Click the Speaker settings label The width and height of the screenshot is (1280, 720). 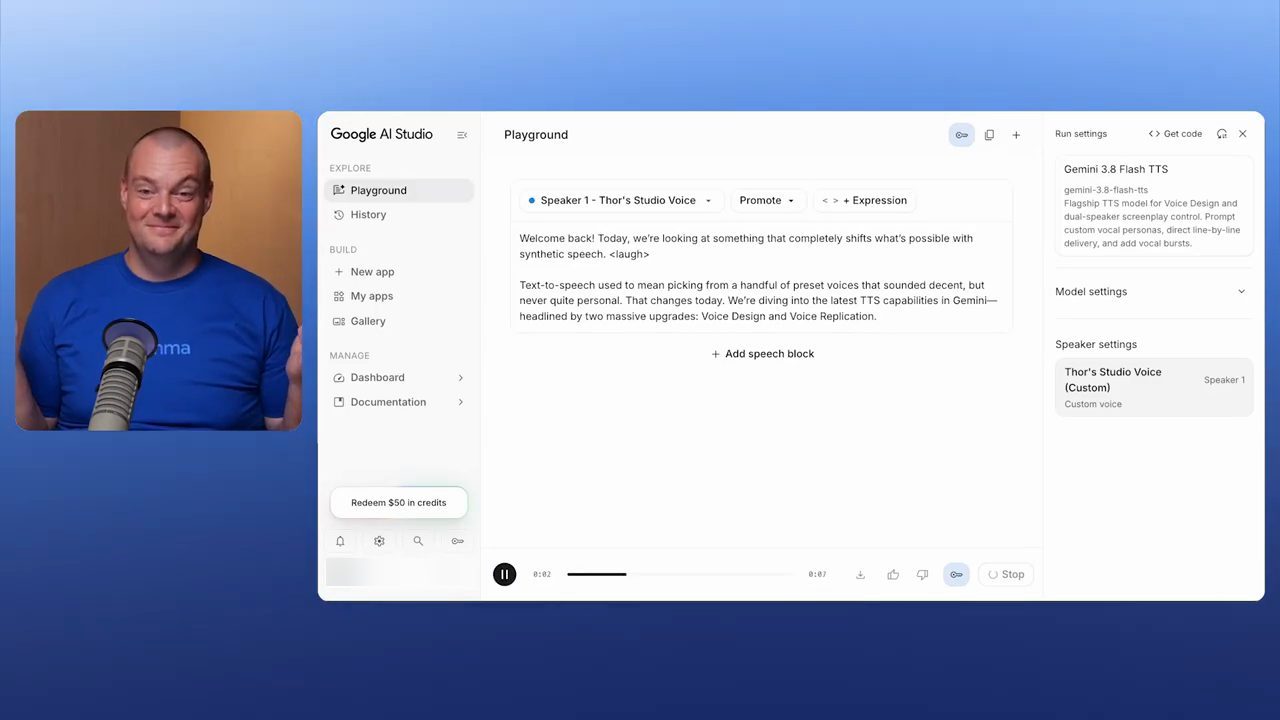click(1096, 345)
